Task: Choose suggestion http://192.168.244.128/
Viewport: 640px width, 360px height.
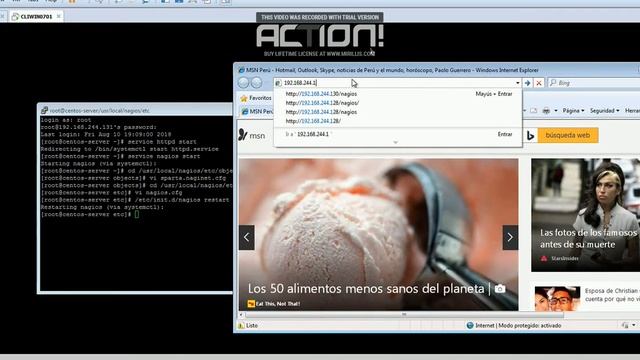Action: point(313,121)
